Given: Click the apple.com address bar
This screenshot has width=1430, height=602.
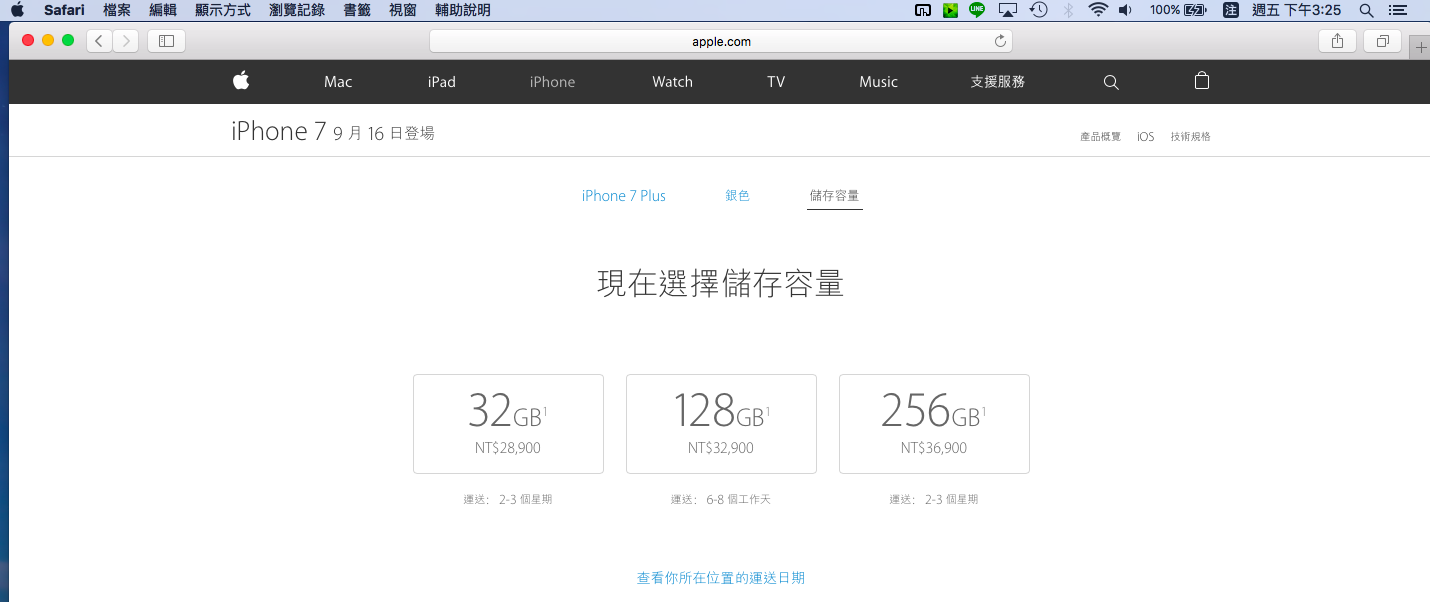Looking at the screenshot, I should click(x=720, y=41).
